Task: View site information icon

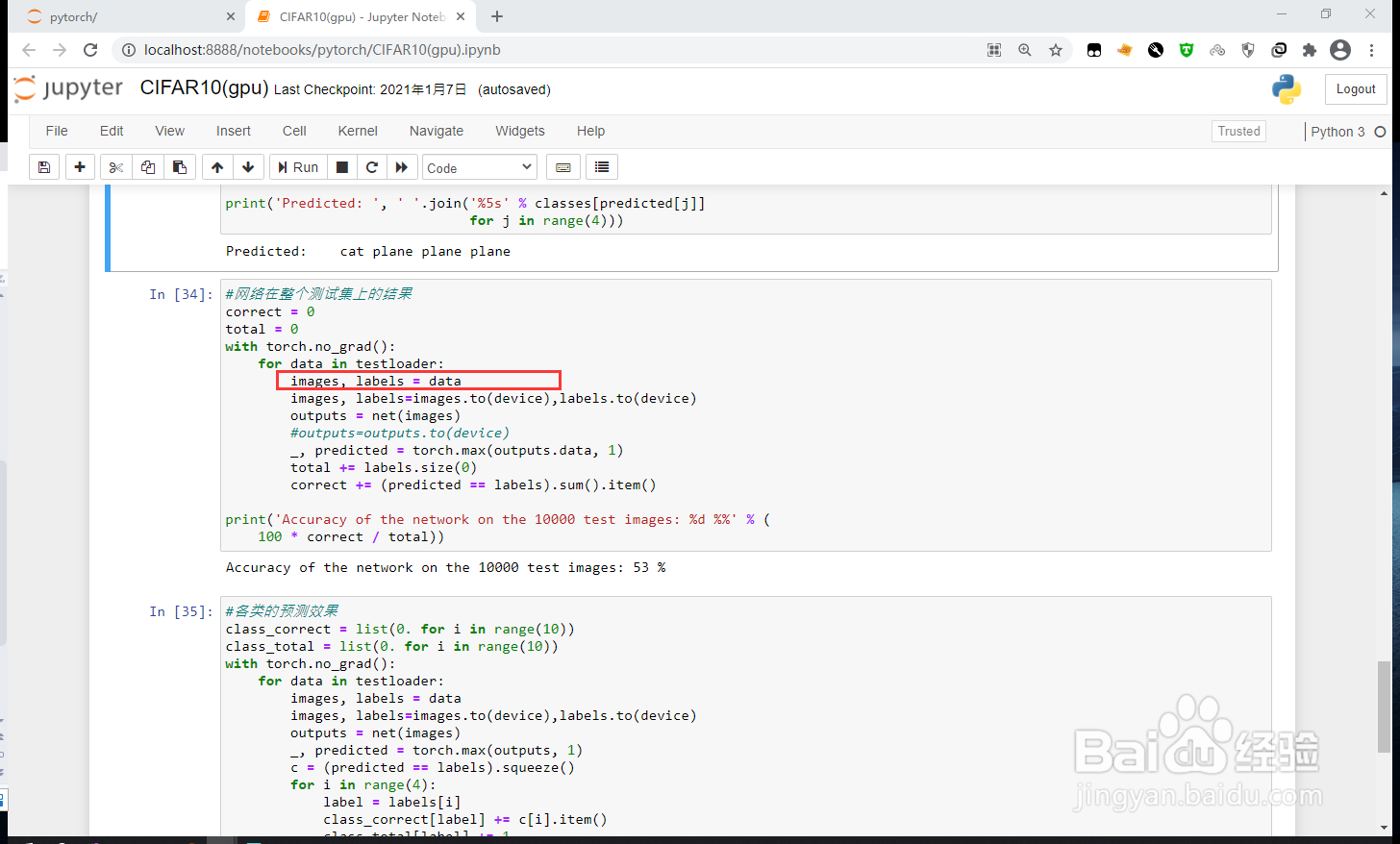Action: tap(129, 50)
